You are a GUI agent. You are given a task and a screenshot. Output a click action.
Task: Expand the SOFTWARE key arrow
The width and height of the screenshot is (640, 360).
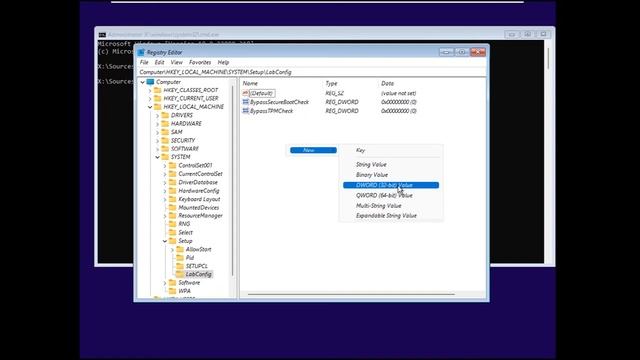[158, 149]
